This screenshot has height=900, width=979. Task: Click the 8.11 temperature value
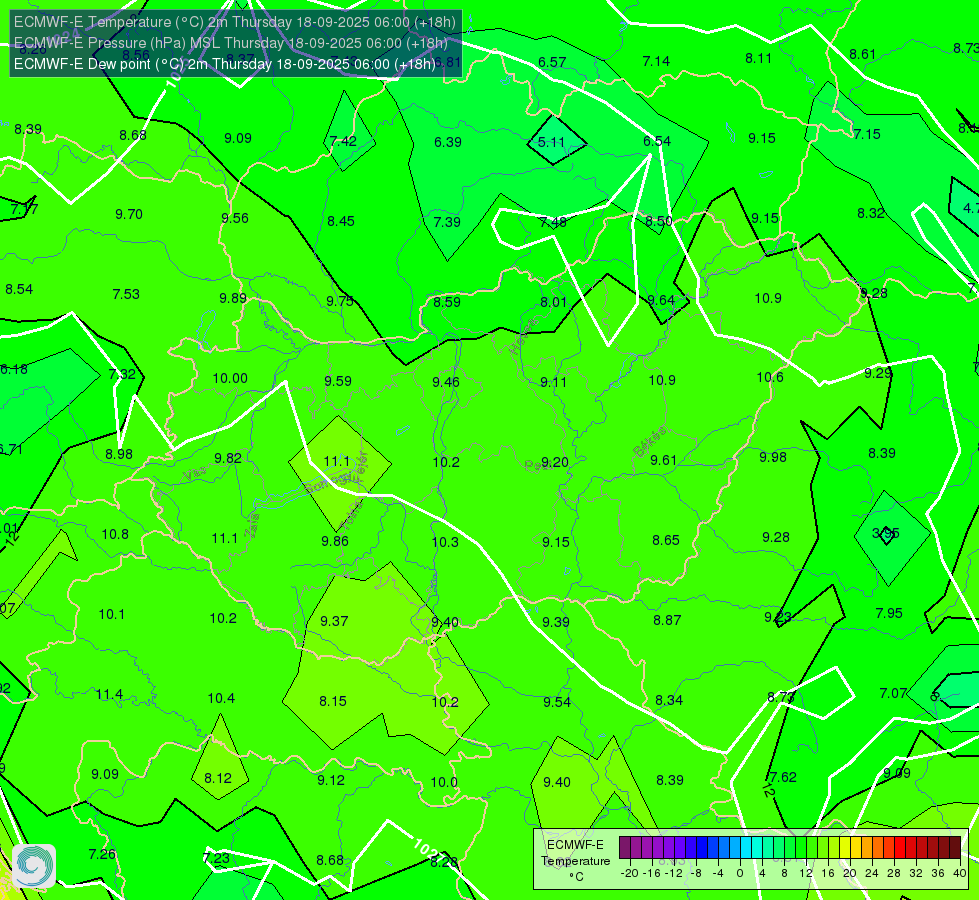759,58
